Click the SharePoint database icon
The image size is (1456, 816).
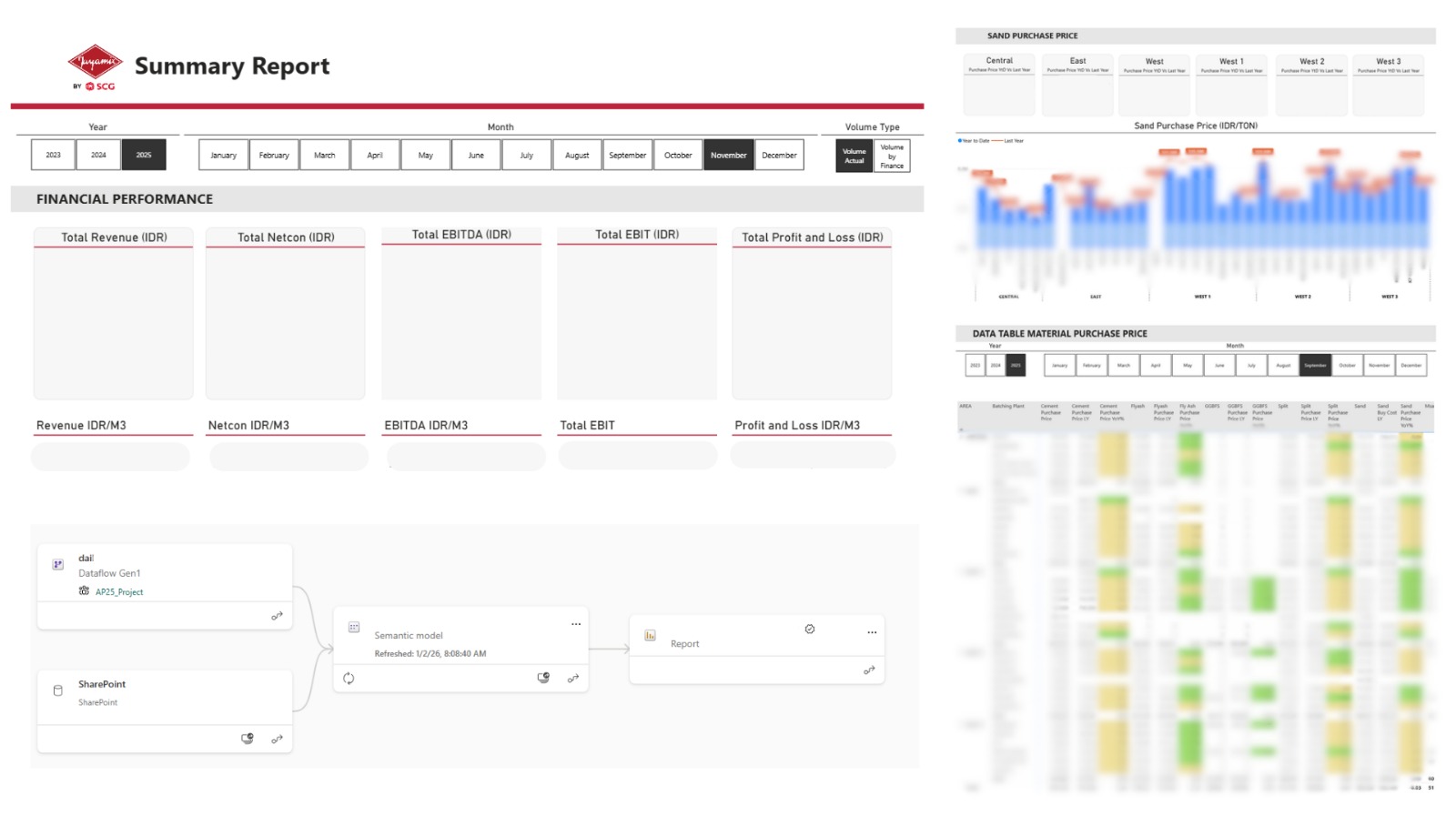[57, 690]
